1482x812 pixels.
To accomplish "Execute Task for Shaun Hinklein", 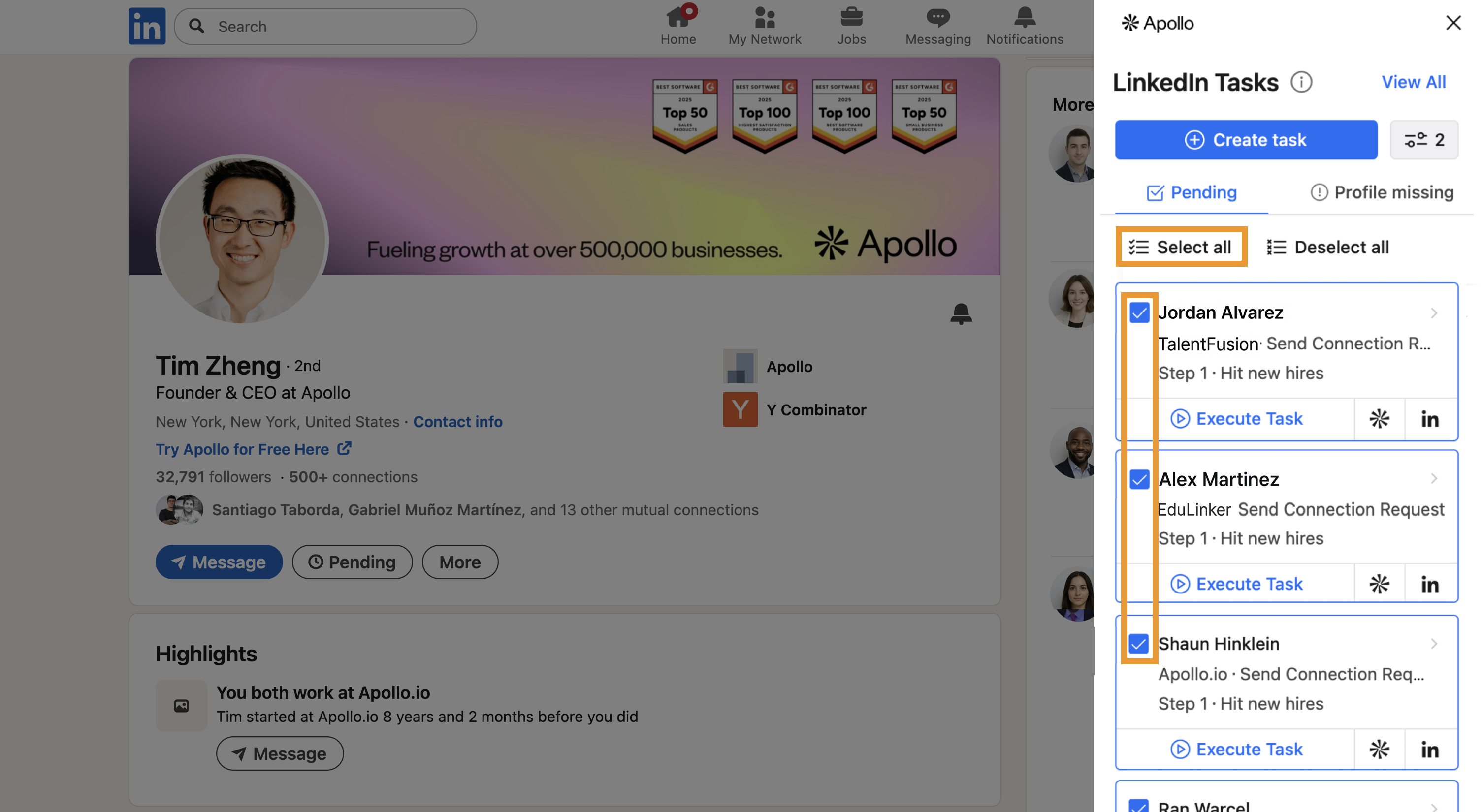I will 1236,750.
